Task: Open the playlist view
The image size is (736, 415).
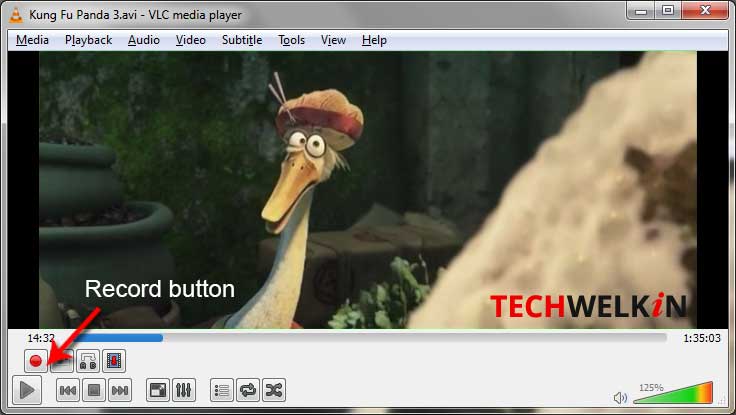Action: coord(222,390)
